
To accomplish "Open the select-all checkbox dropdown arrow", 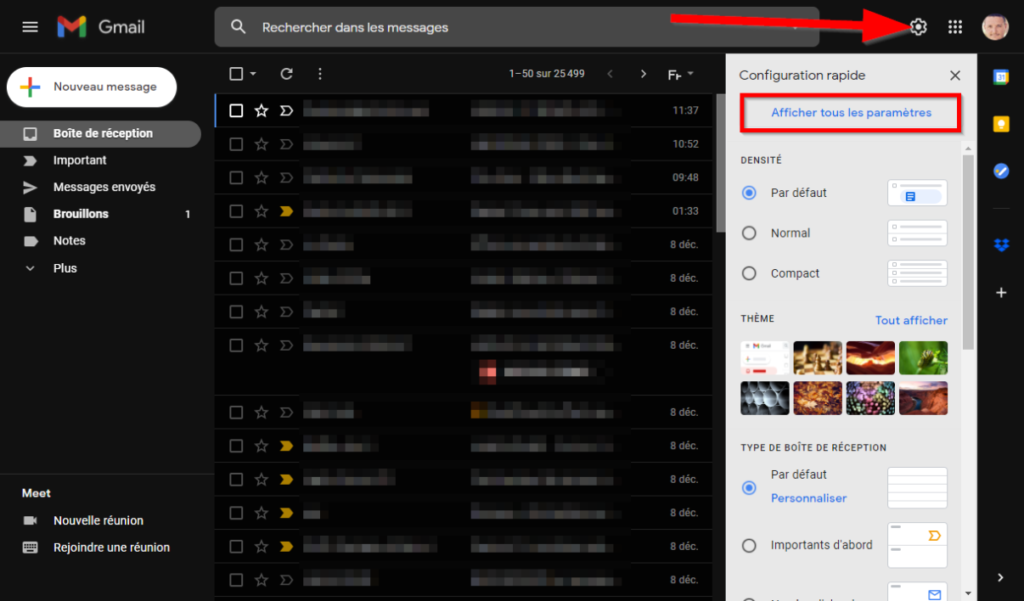I will [x=253, y=74].
